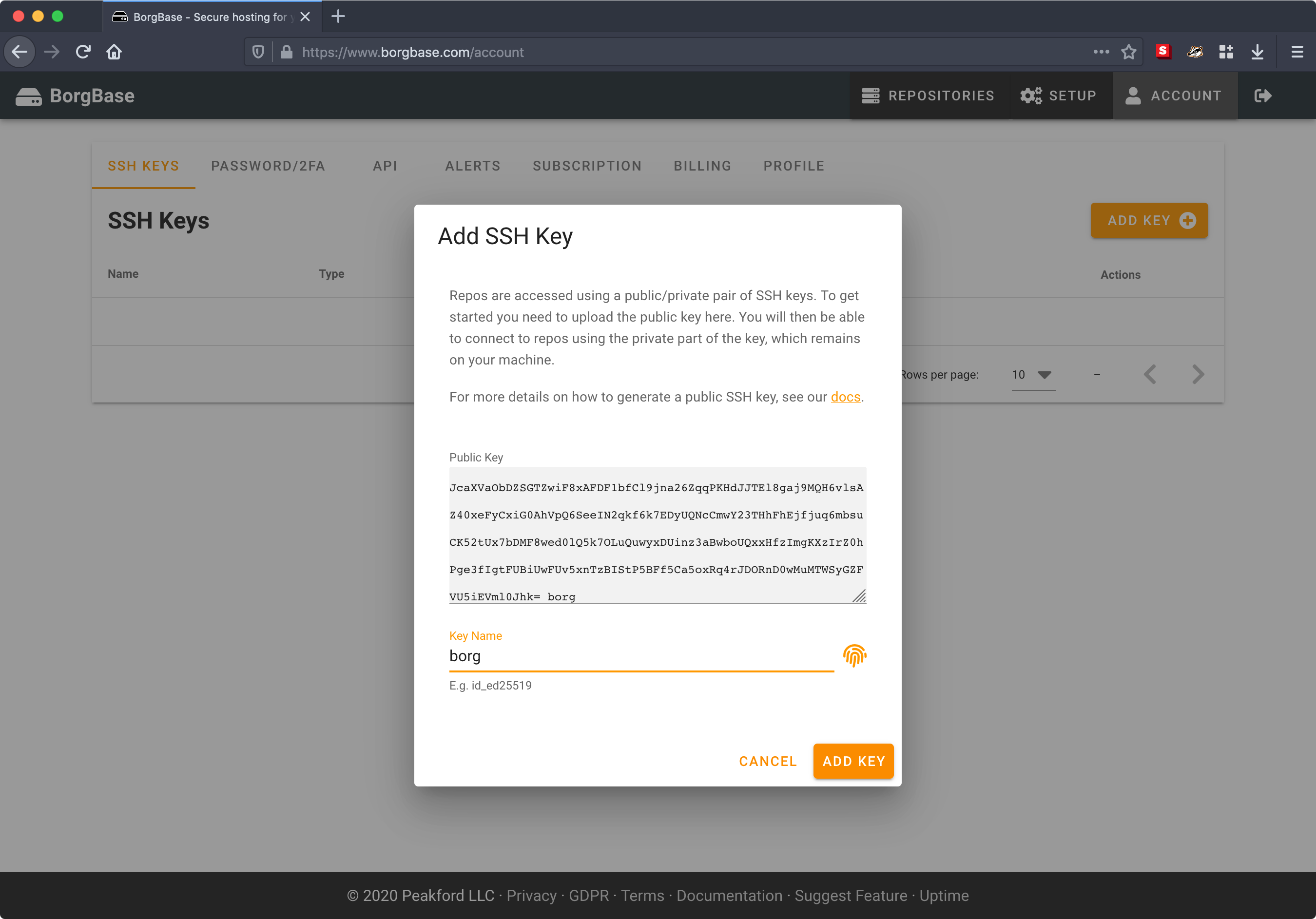Open Firefox hamburger menu
Viewport: 1316px width, 919px height.
coord(1297,52)
